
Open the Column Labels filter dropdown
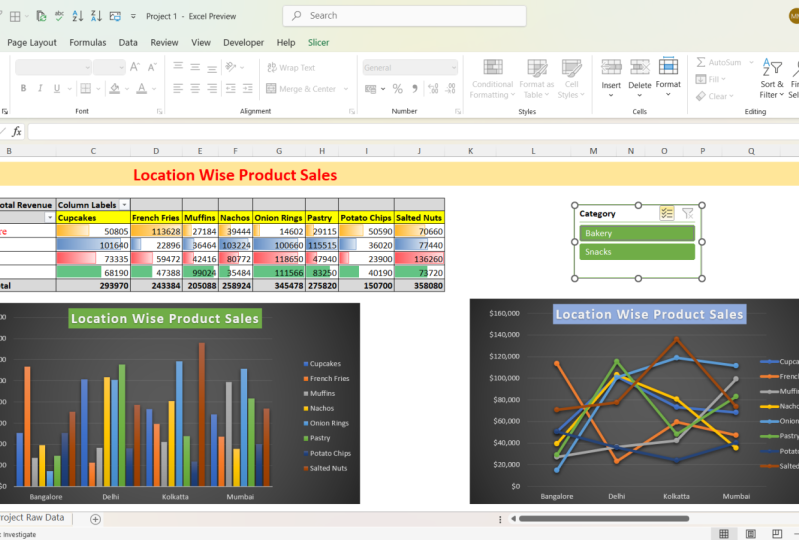pyautogui.click(x=124, y=205)
